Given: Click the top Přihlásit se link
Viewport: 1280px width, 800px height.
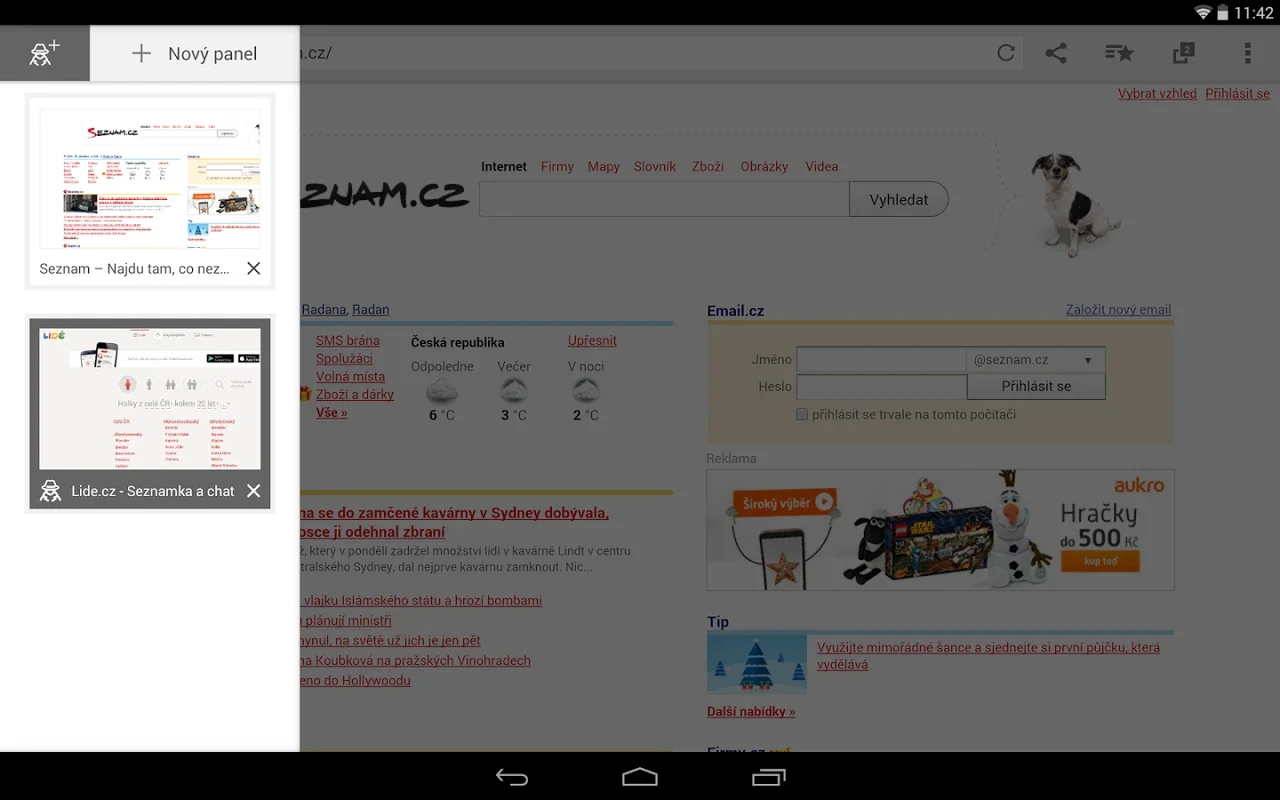Looking at the screenshot, I should [1237, 93].
